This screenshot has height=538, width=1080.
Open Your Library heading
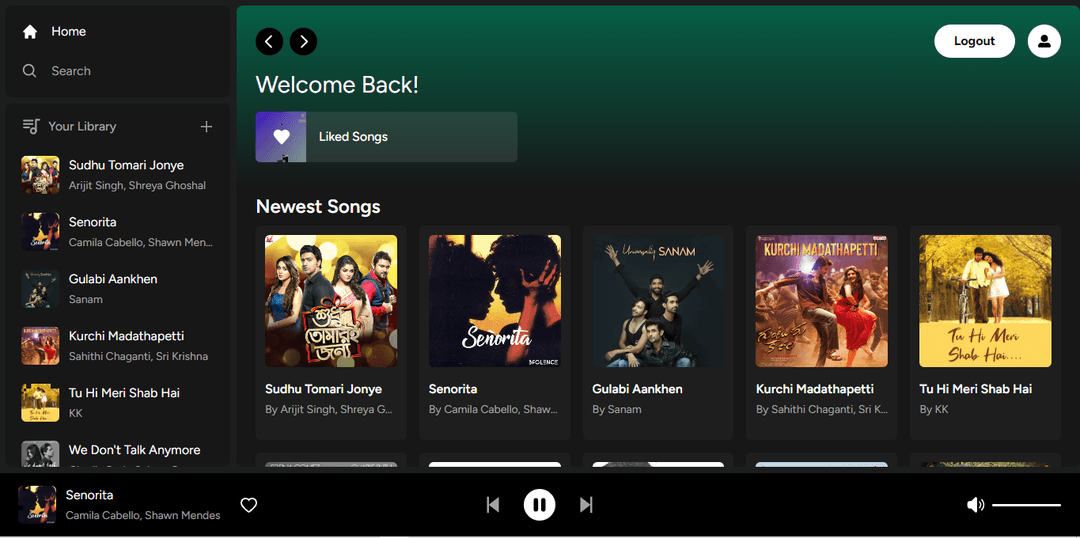pyautogui.click(x=82, y=127)
